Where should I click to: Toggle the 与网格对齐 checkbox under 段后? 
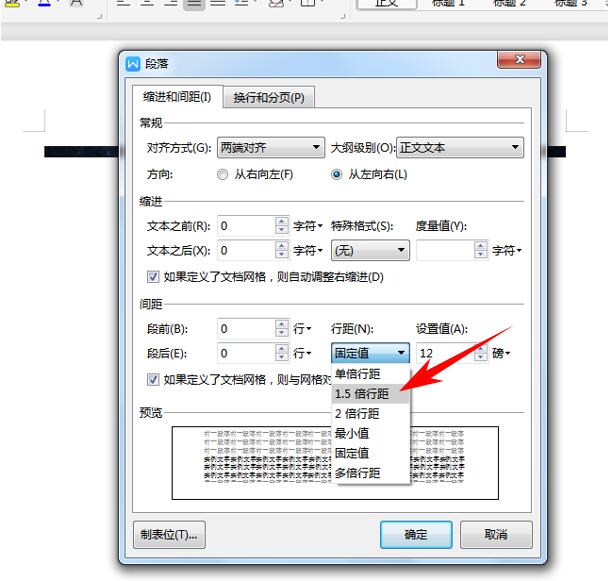153,379
